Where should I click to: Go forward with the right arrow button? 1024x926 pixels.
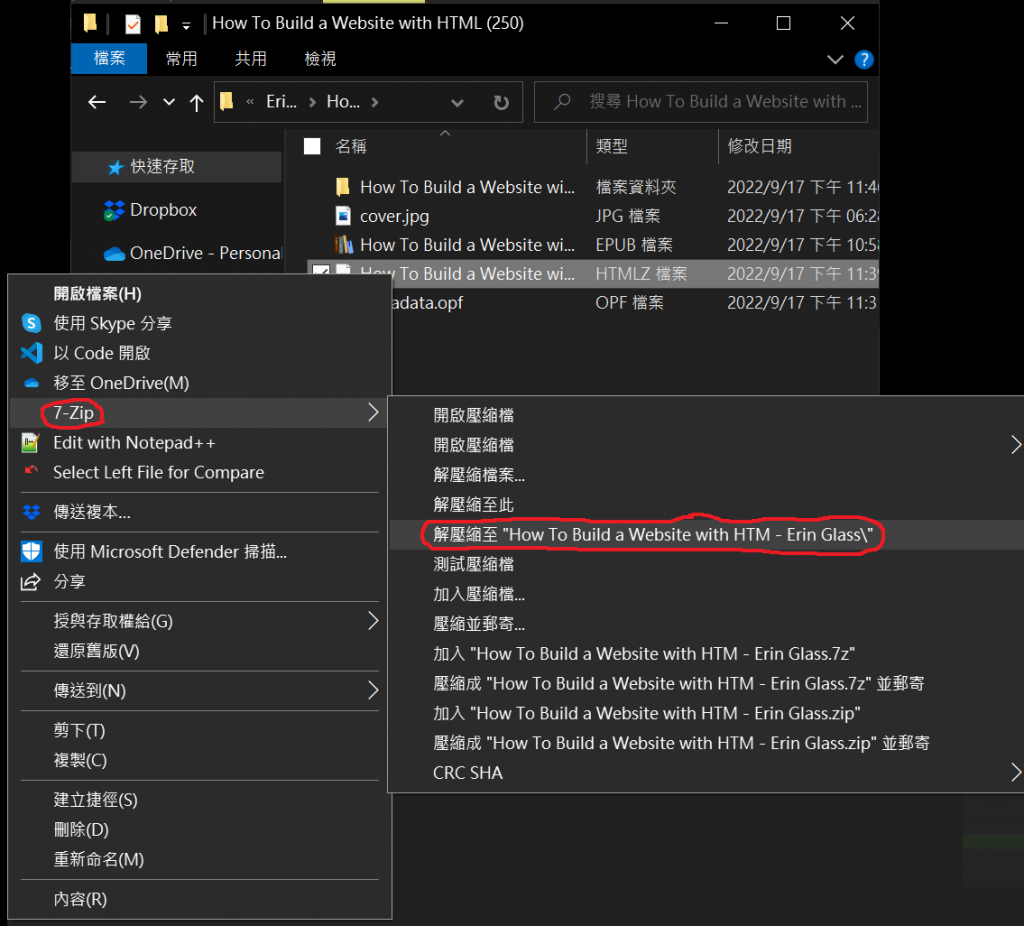pos(138,102)
